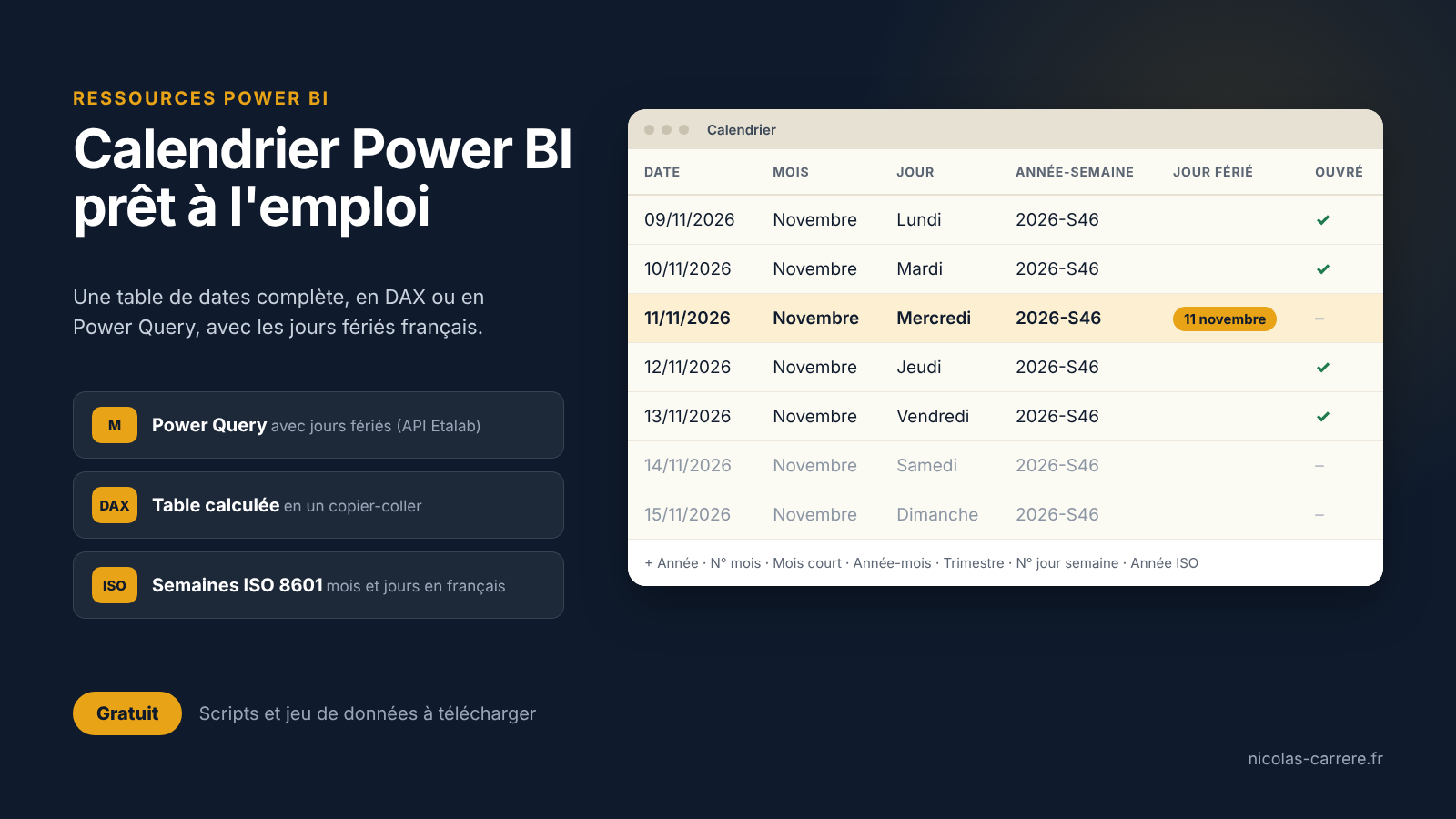Click the Dimanche cell

(937, 515)
